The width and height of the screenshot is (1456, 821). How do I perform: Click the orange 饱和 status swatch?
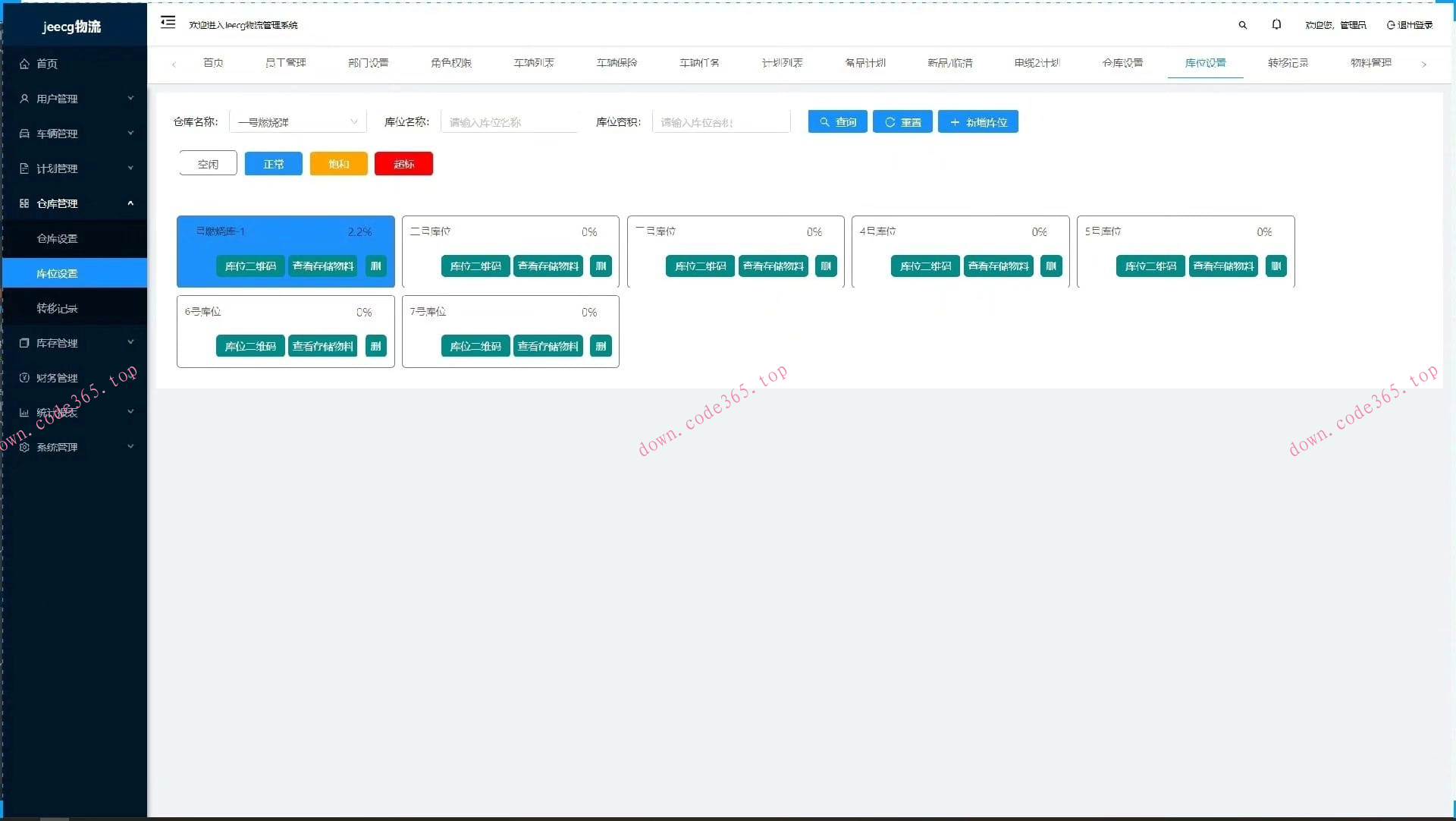(x=338, y=164)
